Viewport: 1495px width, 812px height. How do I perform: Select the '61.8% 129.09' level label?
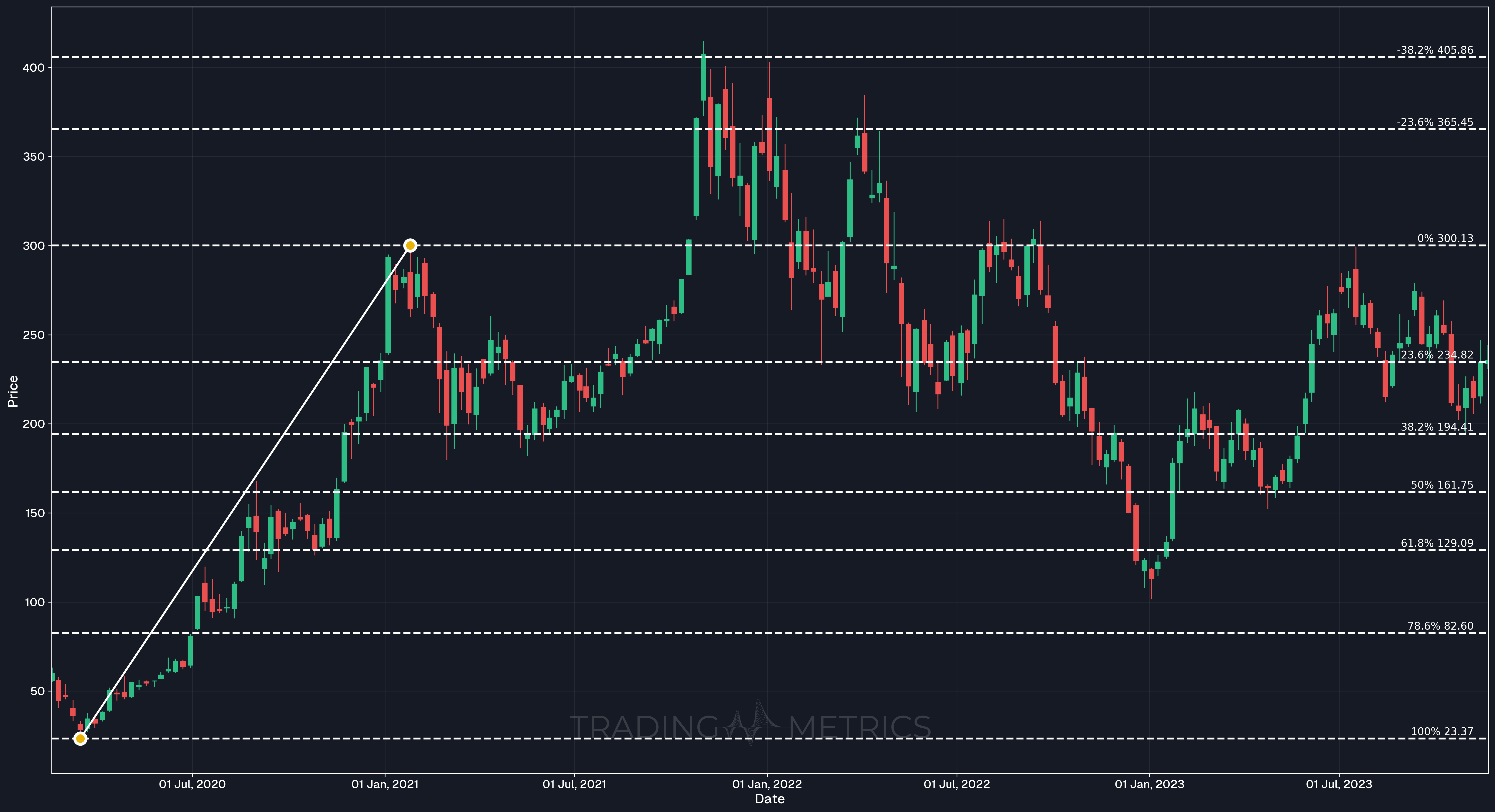point(1437,543)
